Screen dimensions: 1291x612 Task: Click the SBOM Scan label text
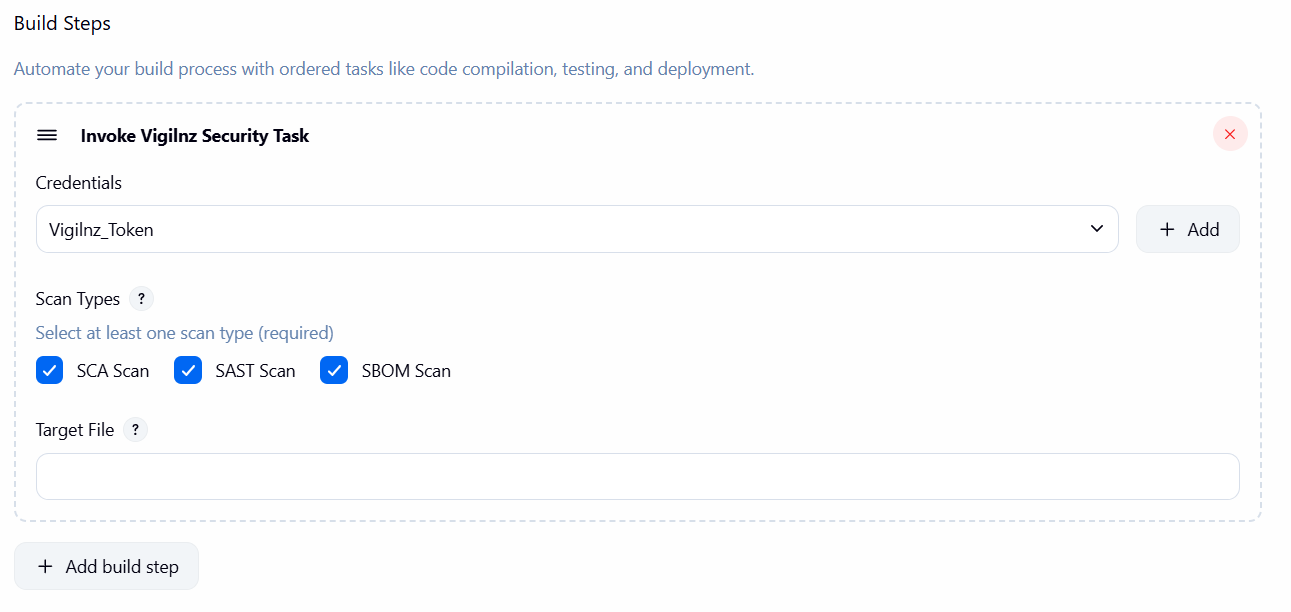[406, 371]
